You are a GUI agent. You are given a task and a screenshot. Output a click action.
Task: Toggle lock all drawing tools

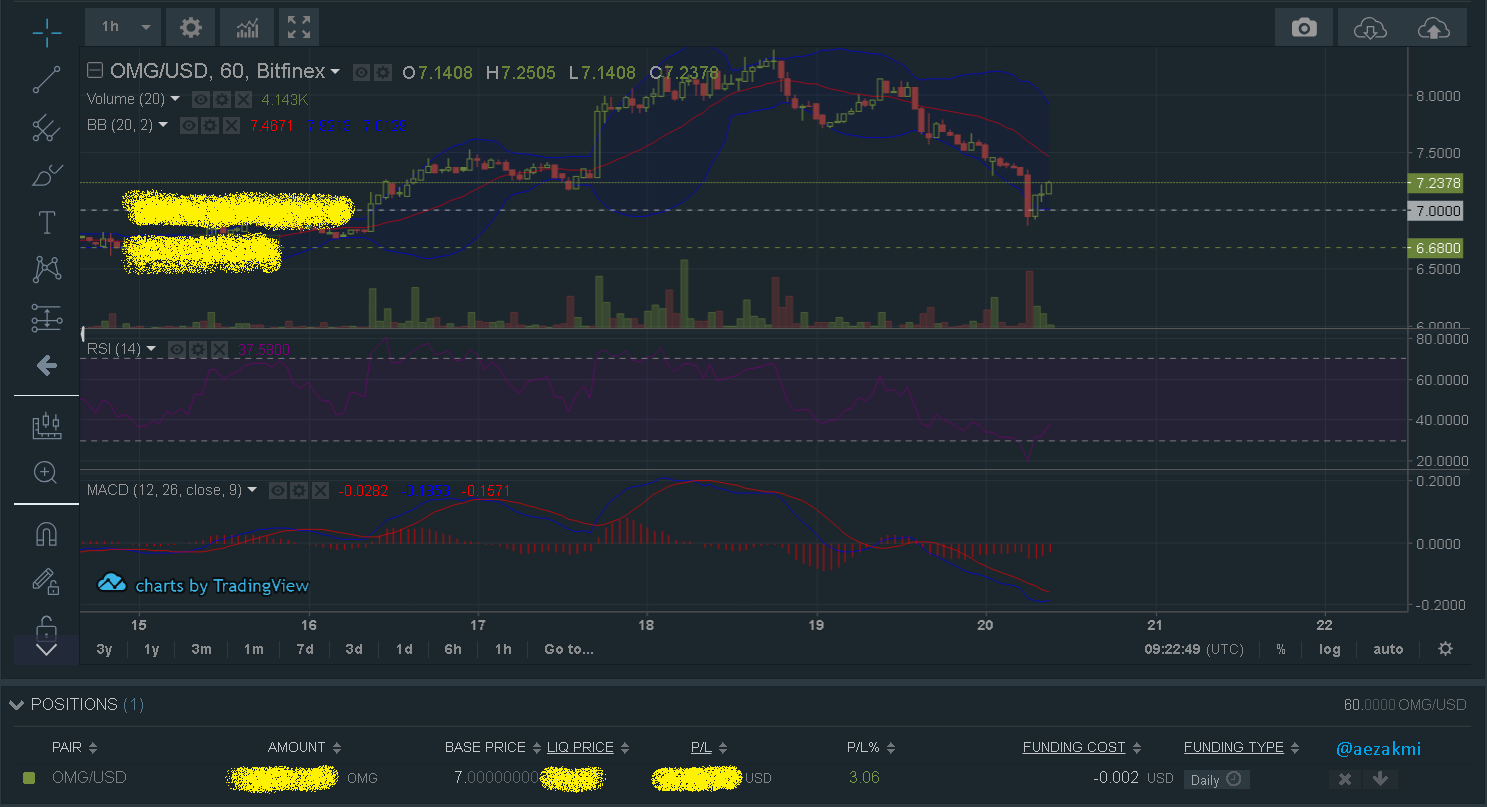46,626
